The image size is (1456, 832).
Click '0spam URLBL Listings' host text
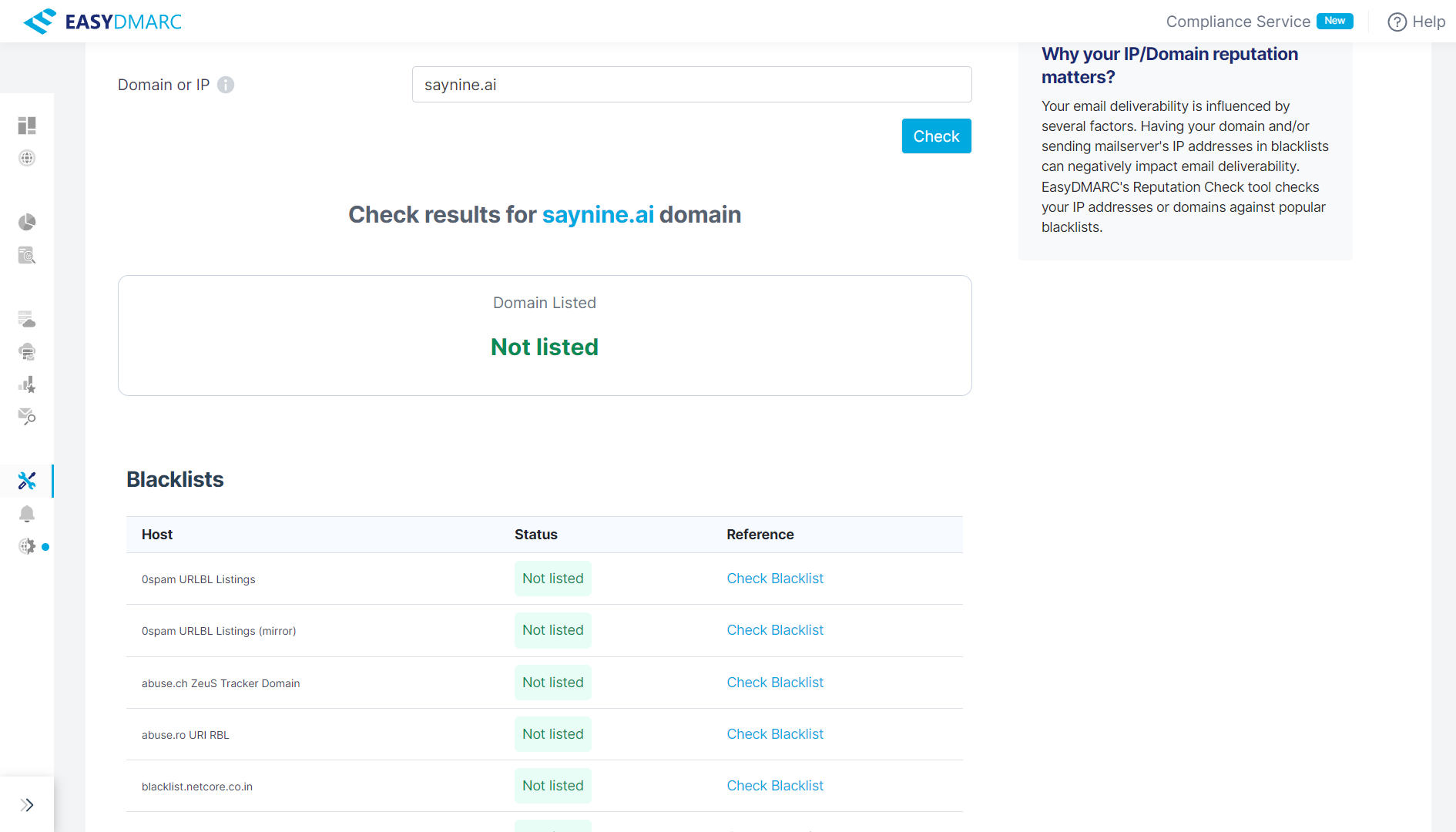[199, 579]
